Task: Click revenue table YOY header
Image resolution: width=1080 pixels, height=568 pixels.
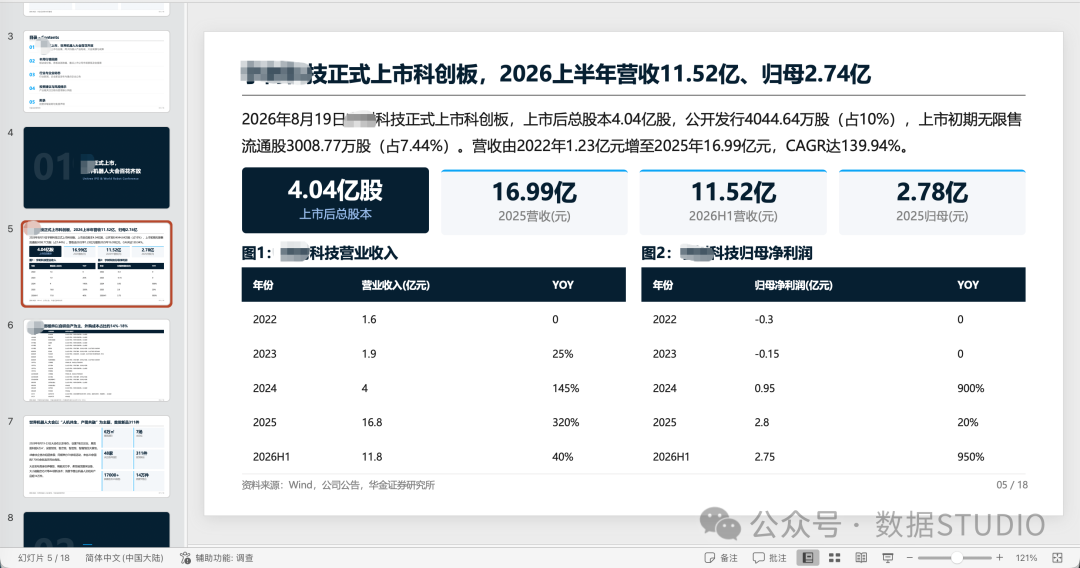Action: [563, 285]
